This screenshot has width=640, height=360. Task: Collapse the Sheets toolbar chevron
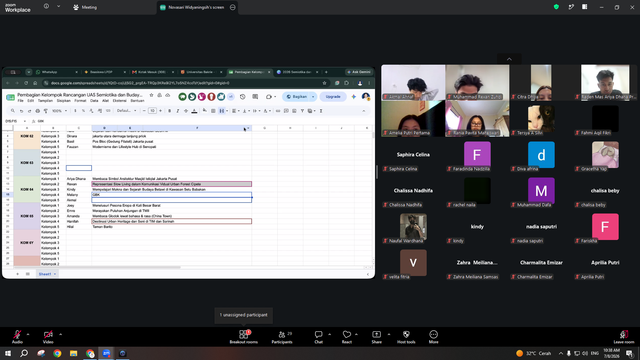pyautogui.click(x=364, y=111)
